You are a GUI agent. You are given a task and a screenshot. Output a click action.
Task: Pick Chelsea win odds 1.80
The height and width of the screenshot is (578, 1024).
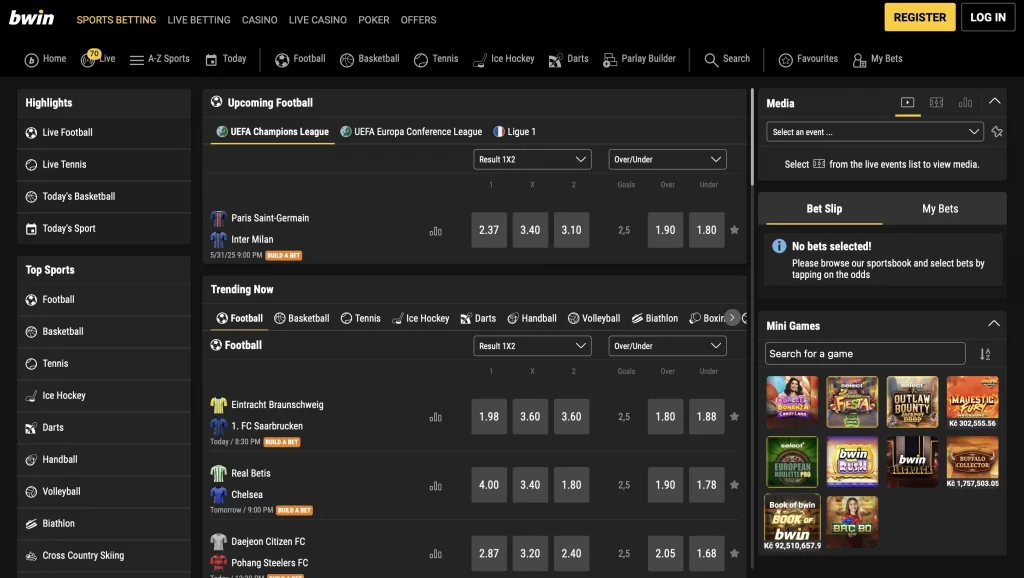click(571, 485)
